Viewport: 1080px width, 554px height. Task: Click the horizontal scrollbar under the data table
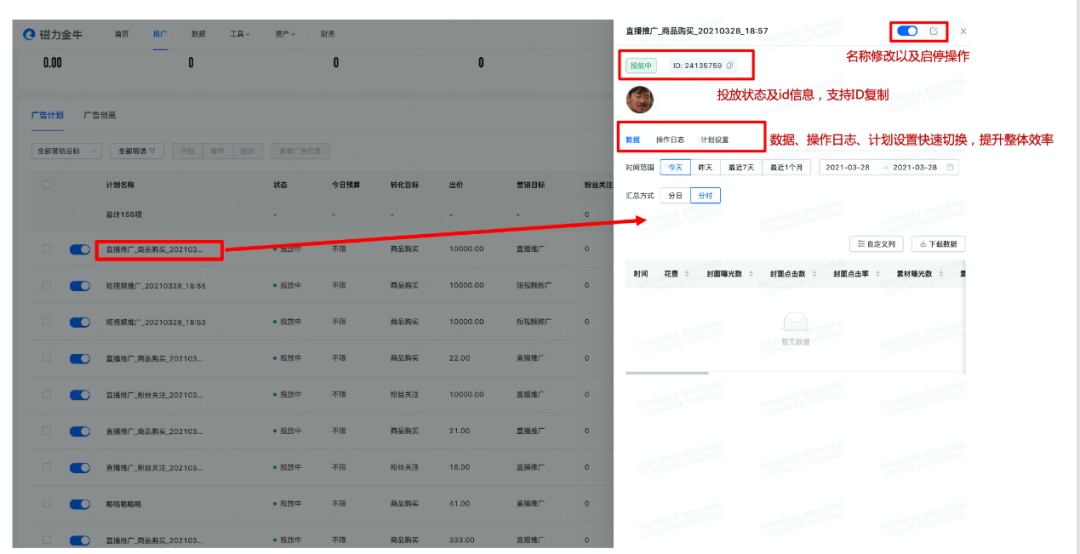click(667, 373)
